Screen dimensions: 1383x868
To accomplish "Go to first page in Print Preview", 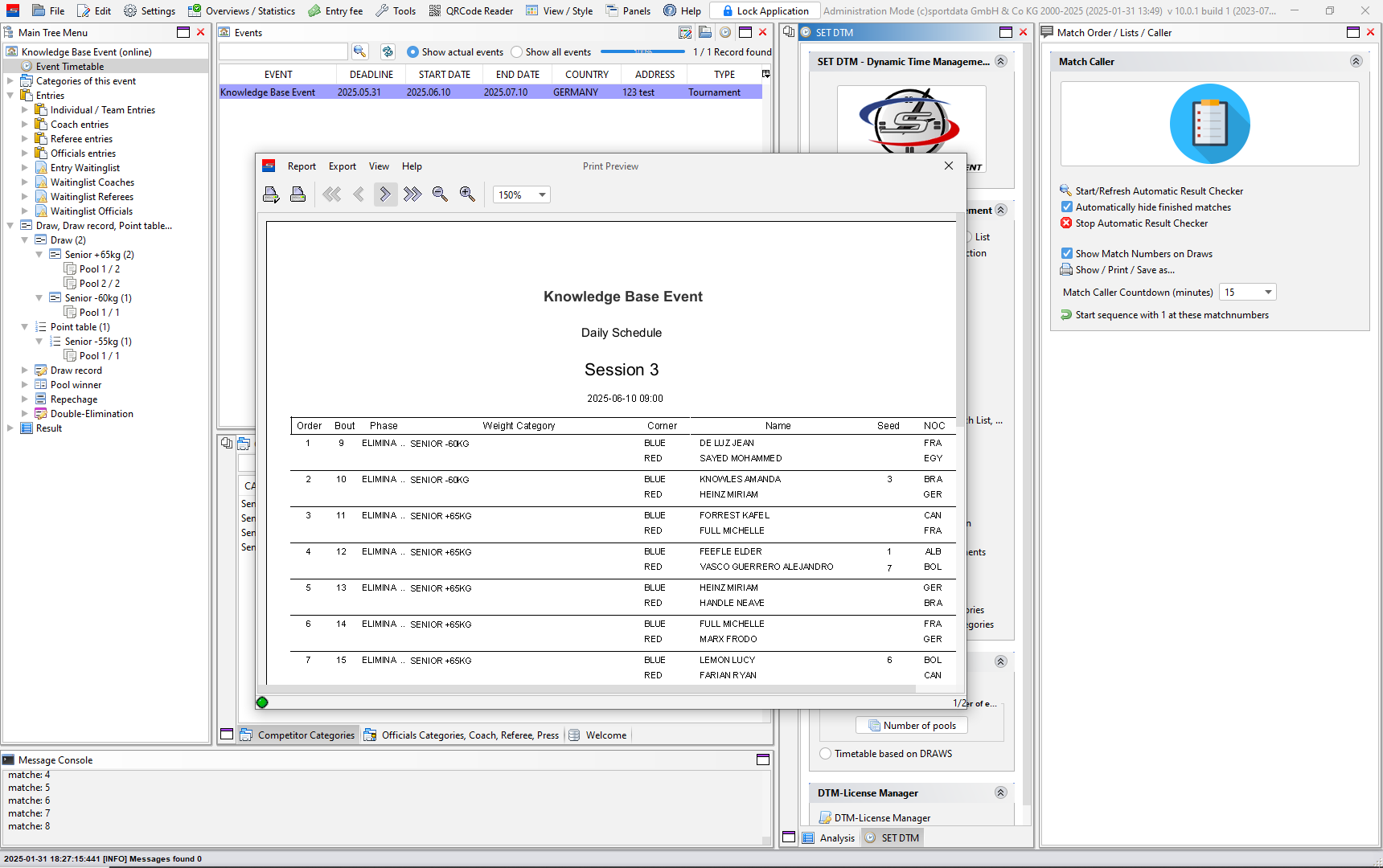I will [332, 194].
